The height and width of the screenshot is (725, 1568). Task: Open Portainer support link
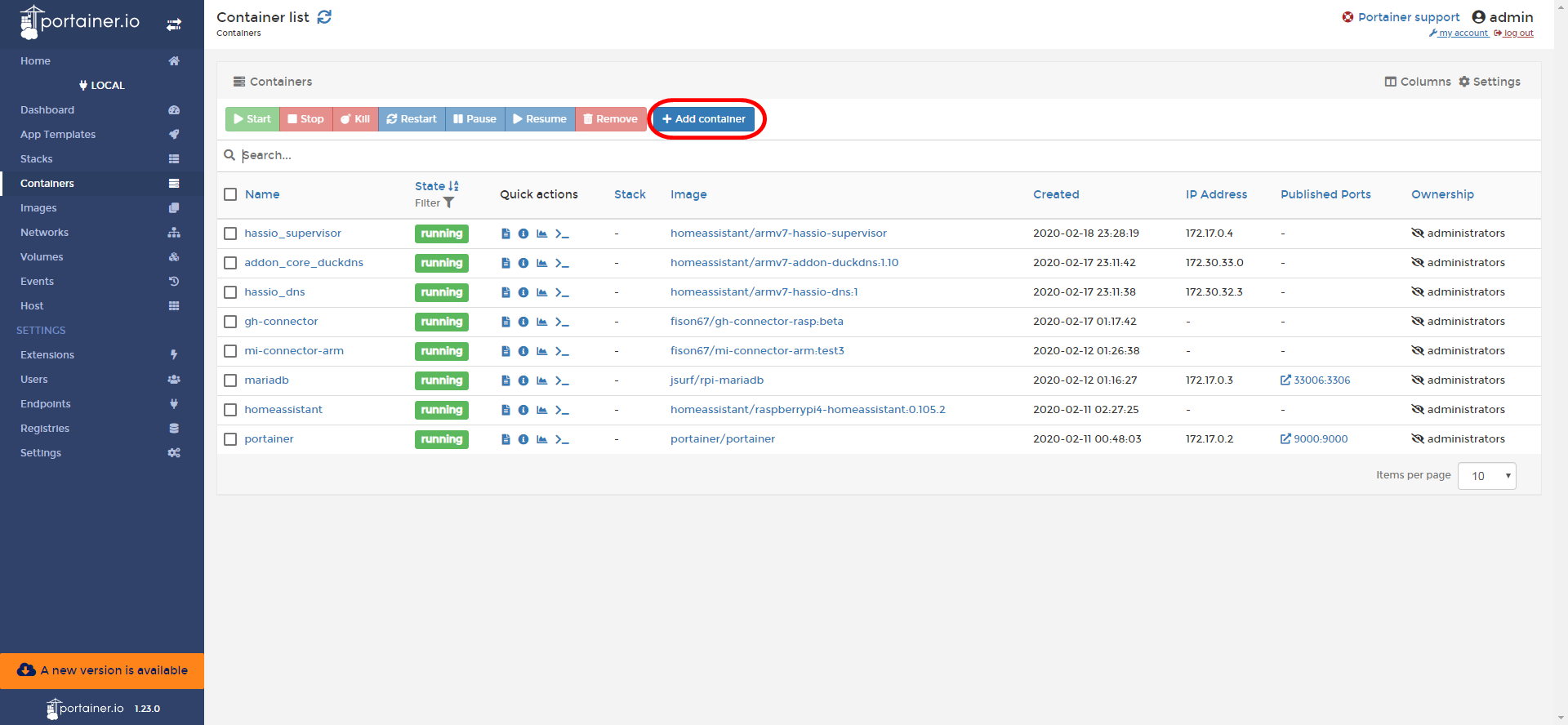coord(1401,17)
